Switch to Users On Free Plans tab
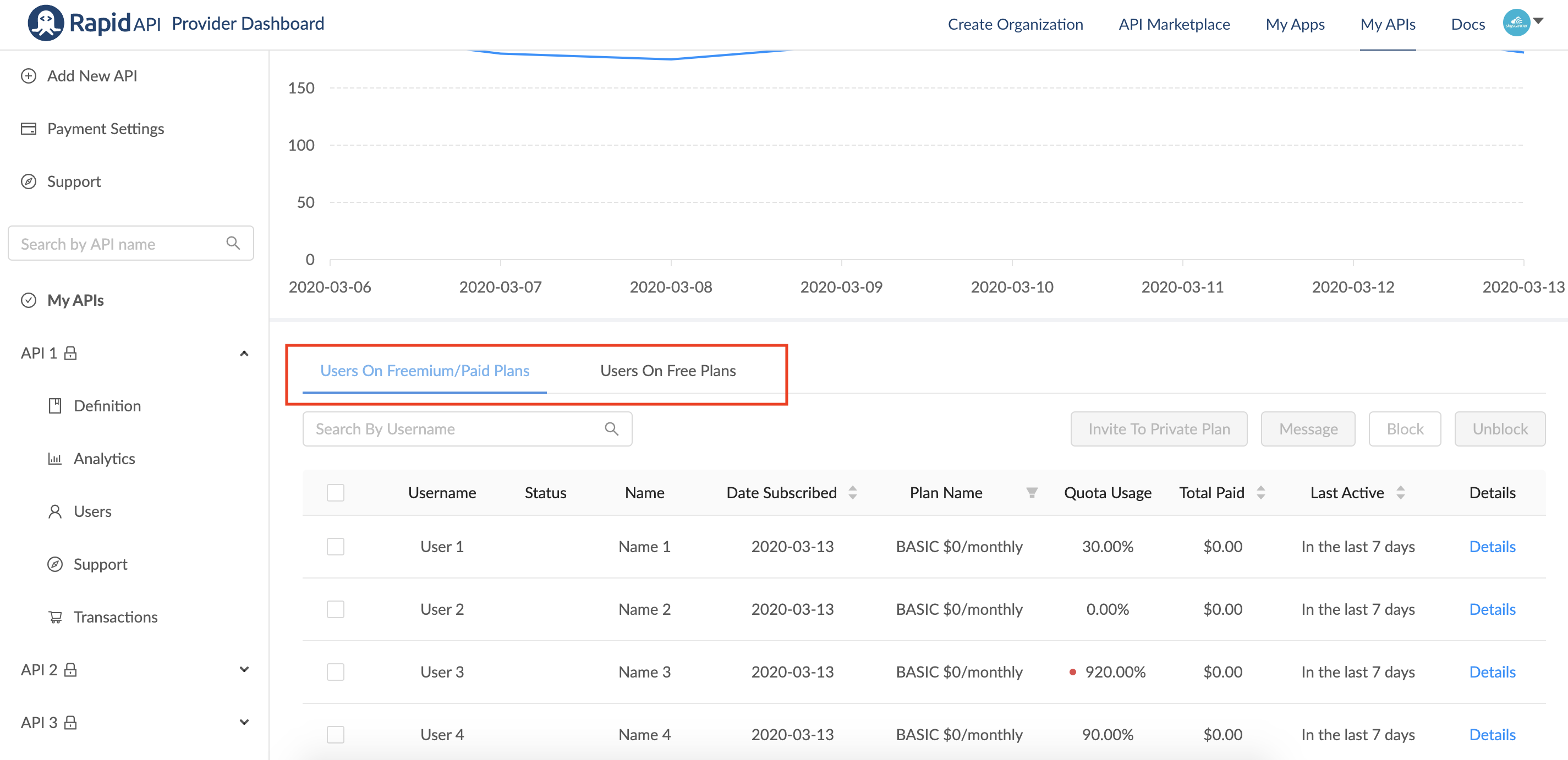The height and width of the screenshot is (760, 1568). (668, 371)
